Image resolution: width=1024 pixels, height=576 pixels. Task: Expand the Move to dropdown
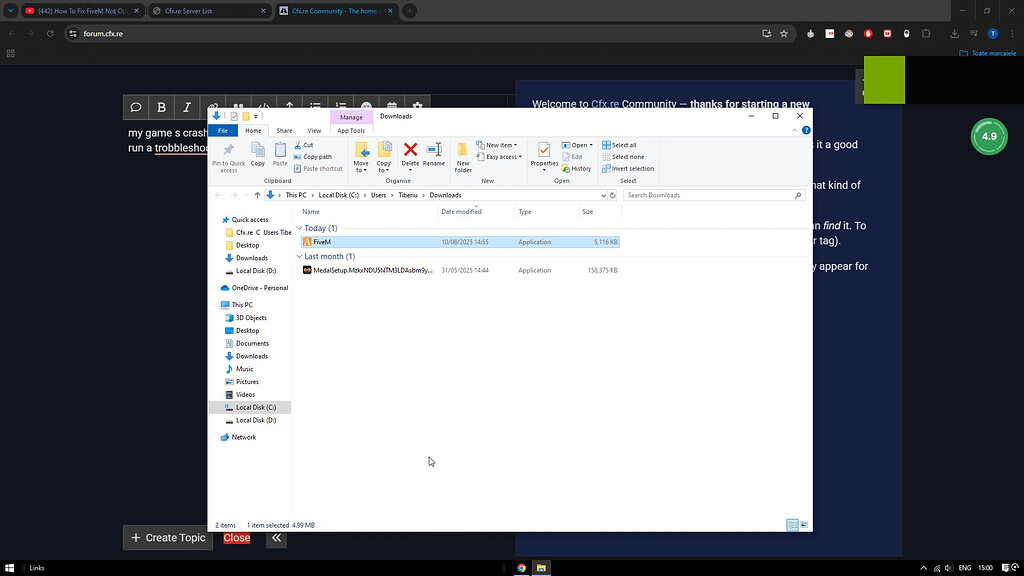pyautogui.click(x=361, y=165)
